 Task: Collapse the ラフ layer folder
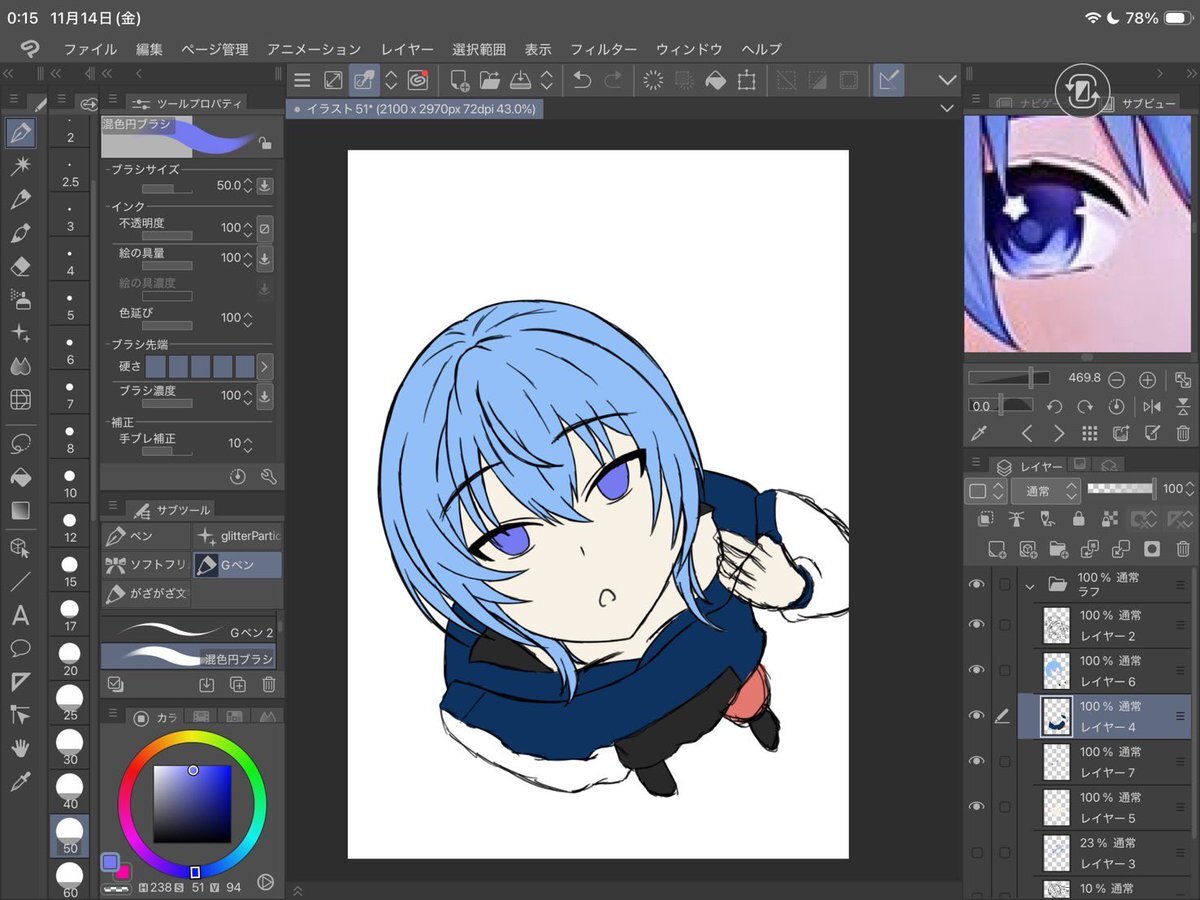(1030, 585)
